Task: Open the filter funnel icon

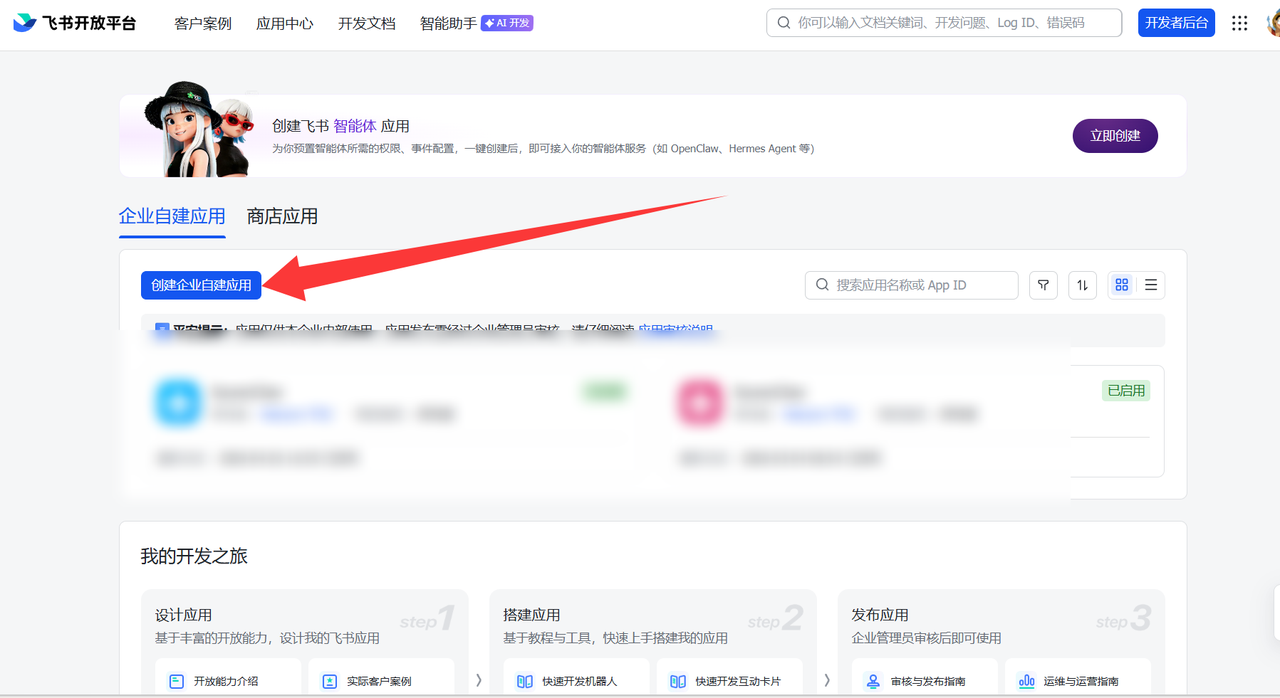Action: pyautogui.click(x=1044, y=285)
